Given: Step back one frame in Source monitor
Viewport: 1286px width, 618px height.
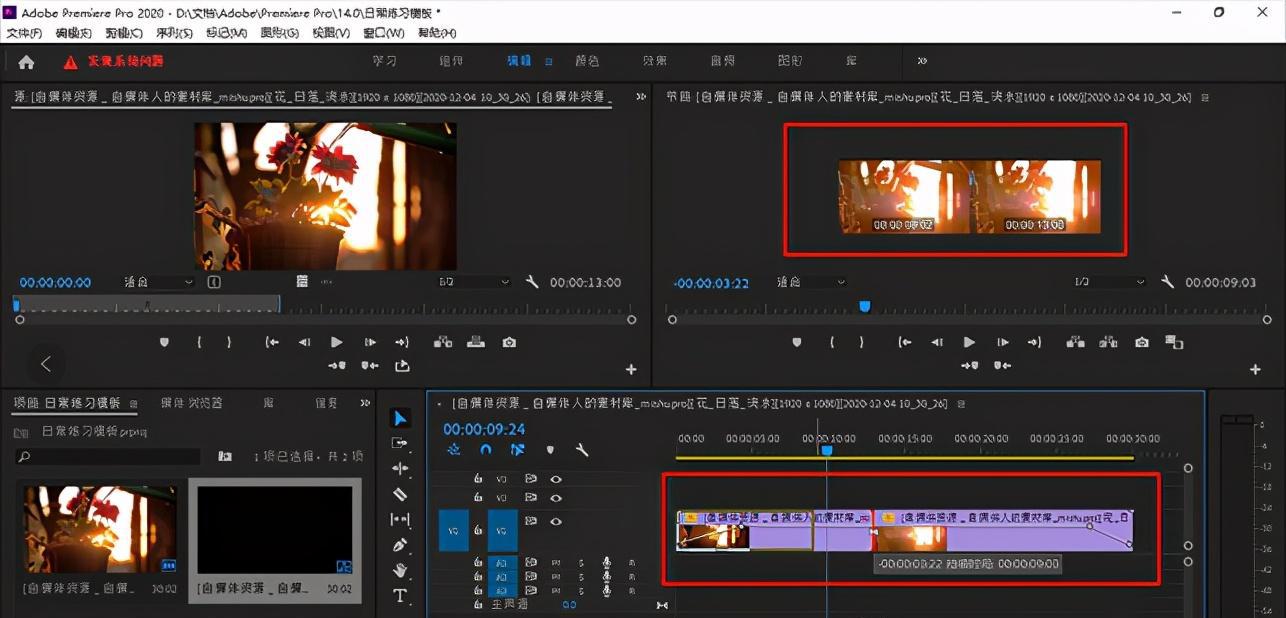Looking at the screenshot, I should [304, 342].
